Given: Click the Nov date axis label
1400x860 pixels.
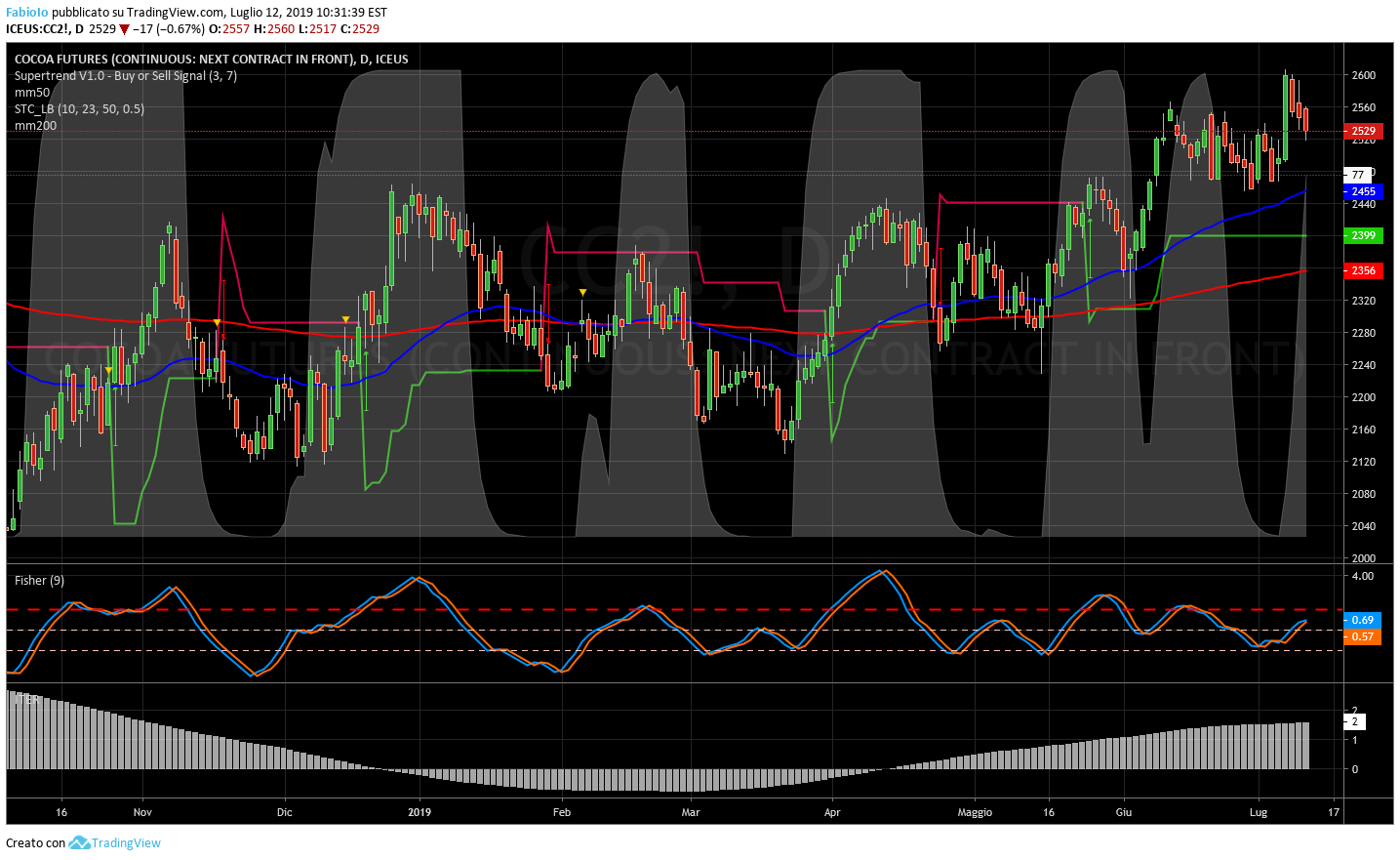Looking at the screenshot, I should pos(142,812).
